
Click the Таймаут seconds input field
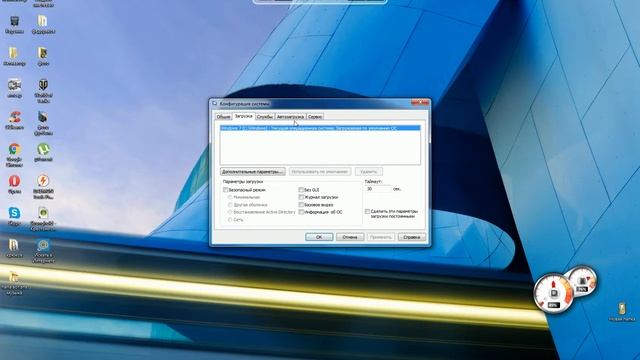[378, 189]
